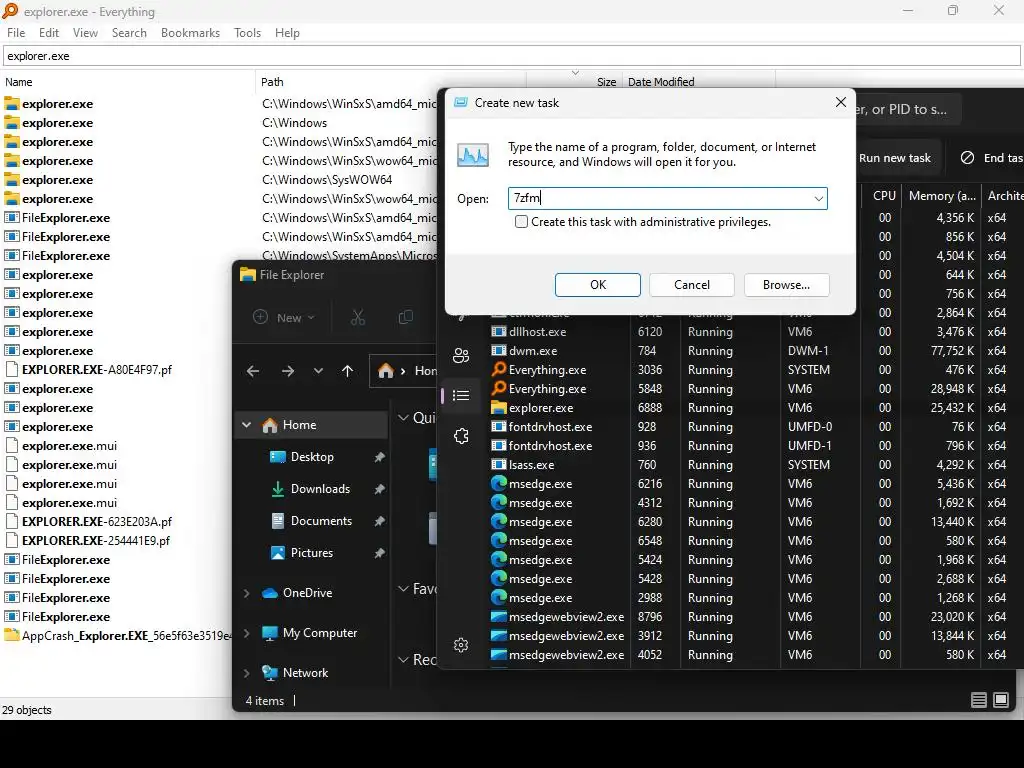The image size is (1024, 768).
Task: Click the Home icon in File Explorer address bar
Action: click(x=386, y=370)
